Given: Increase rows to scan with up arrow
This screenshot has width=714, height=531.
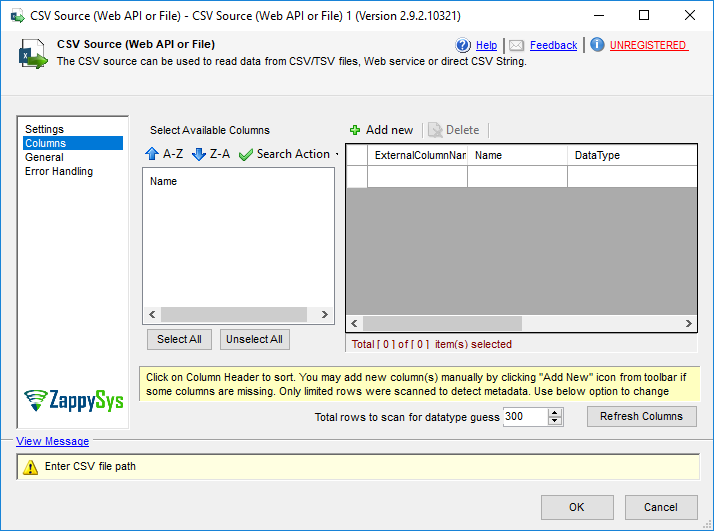Looking at the screenshot, I should pos(555,413).
